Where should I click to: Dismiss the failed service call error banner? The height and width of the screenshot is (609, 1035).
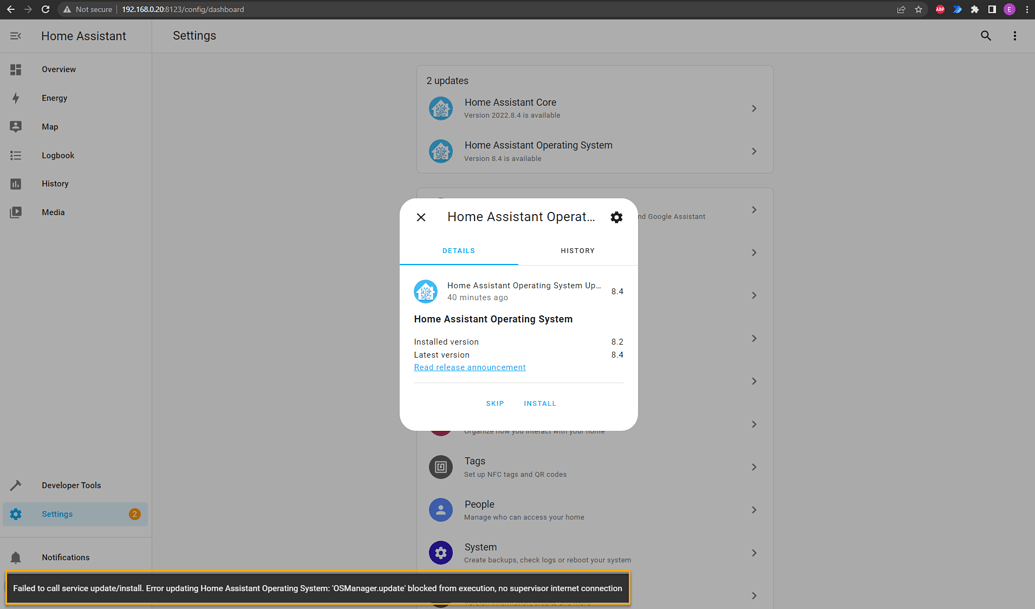point(318,588)
